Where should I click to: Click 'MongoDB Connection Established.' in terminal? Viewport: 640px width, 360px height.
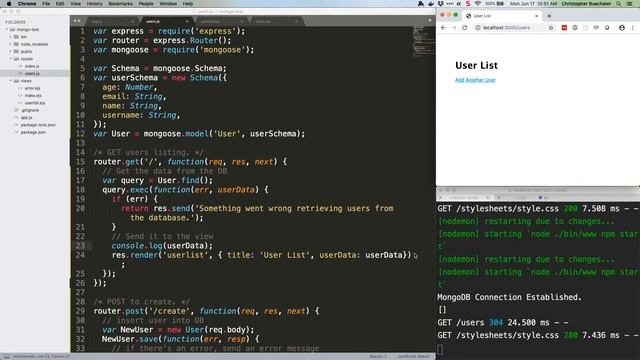(x=509, y=297)
